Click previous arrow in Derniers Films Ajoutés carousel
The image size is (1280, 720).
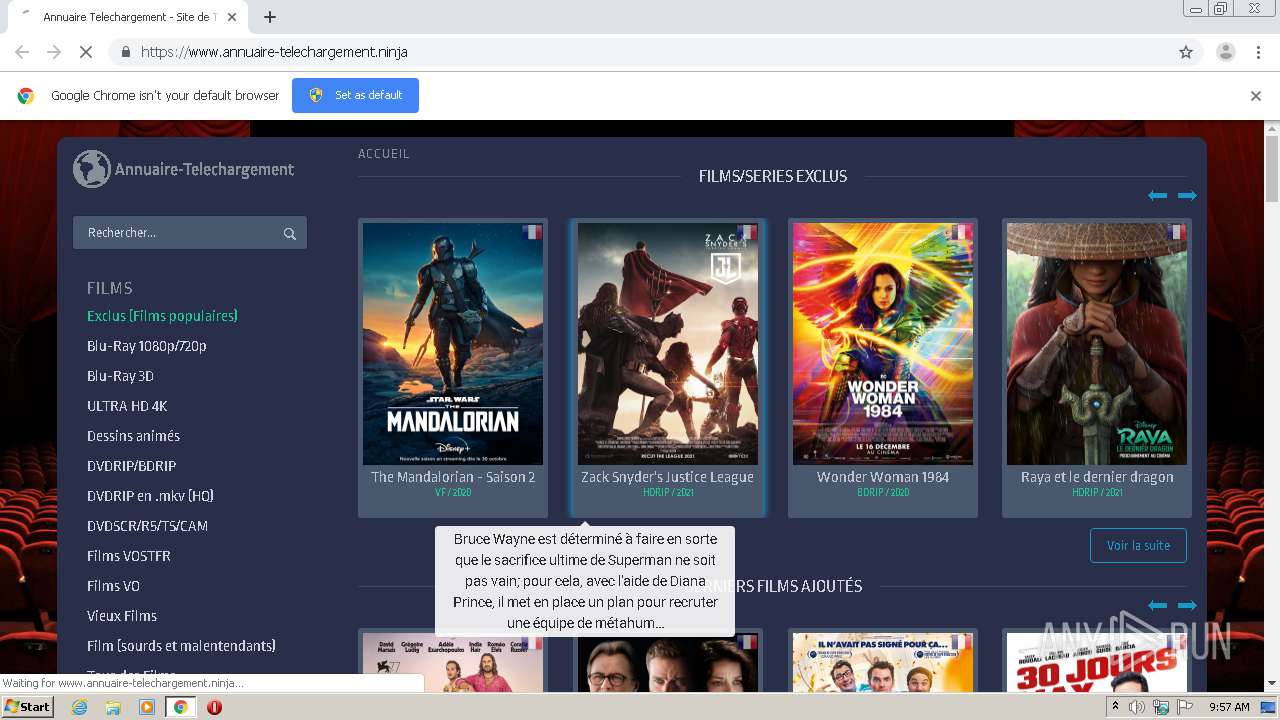click(x=1158, y=605)
